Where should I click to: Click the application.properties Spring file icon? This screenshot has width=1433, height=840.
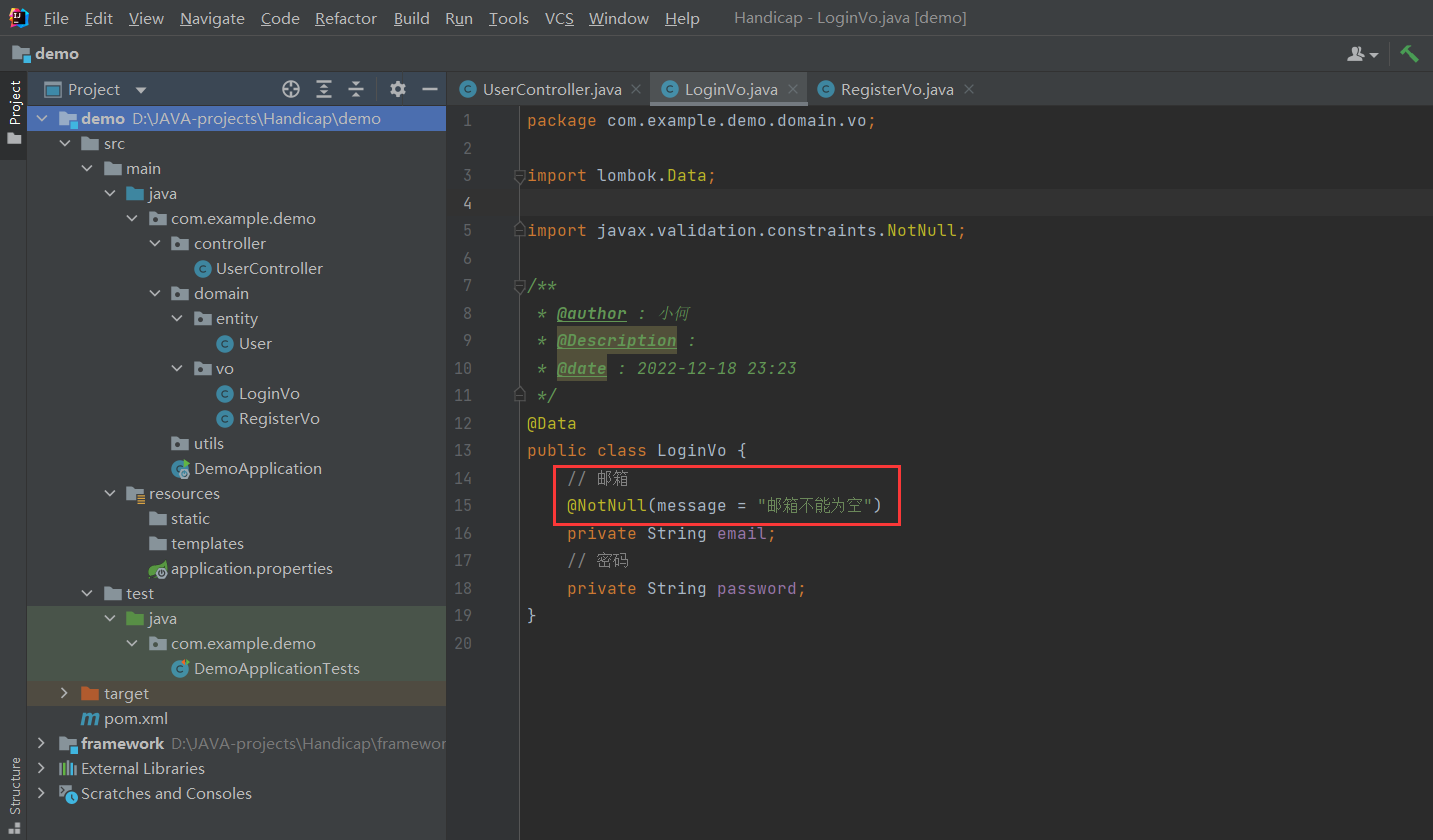click(x=158, y=569)
